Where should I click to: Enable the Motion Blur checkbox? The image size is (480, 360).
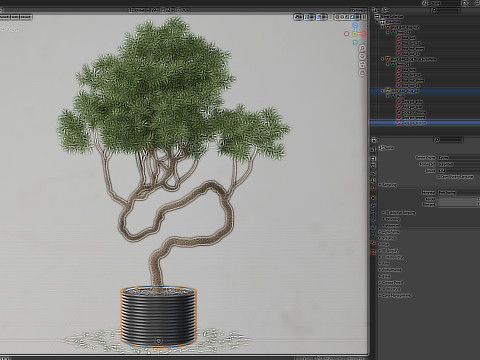384,257
